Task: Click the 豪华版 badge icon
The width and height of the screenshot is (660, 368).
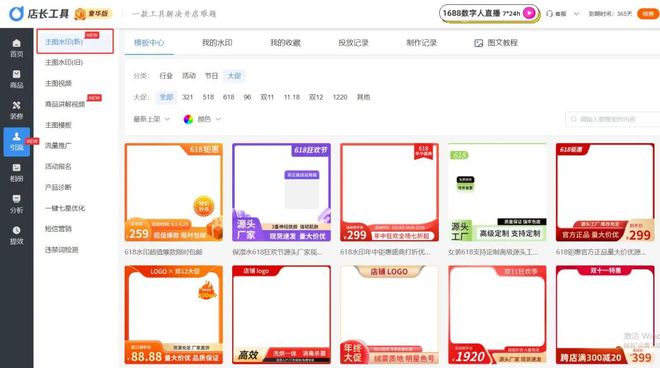Action: tap(80, 14)
